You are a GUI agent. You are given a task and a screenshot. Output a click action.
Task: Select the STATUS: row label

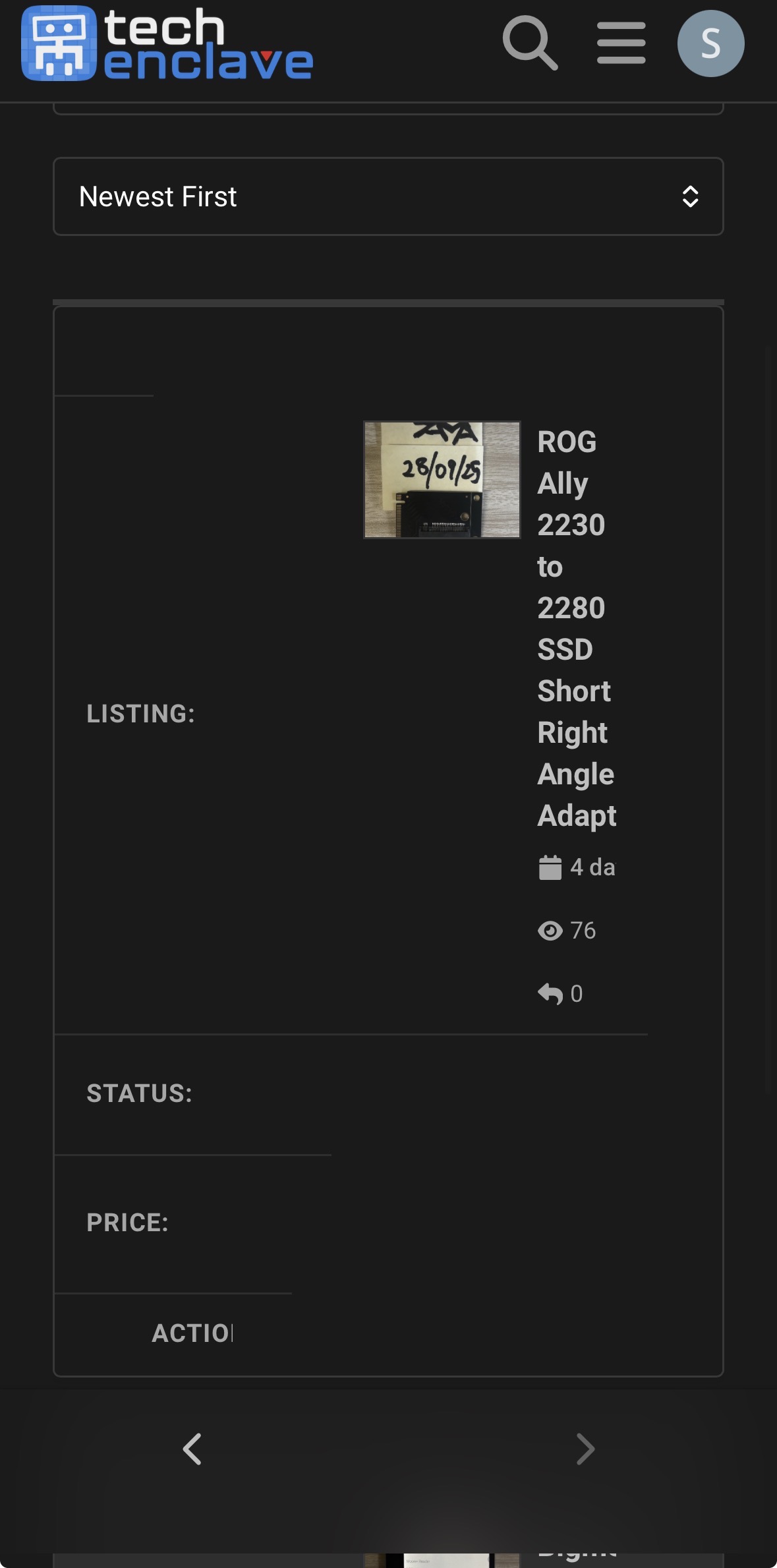140,1093
